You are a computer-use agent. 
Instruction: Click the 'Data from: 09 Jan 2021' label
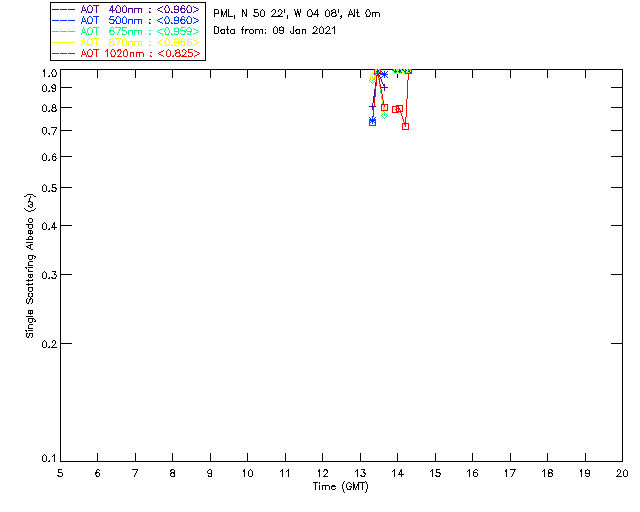[x=275, y=31]
